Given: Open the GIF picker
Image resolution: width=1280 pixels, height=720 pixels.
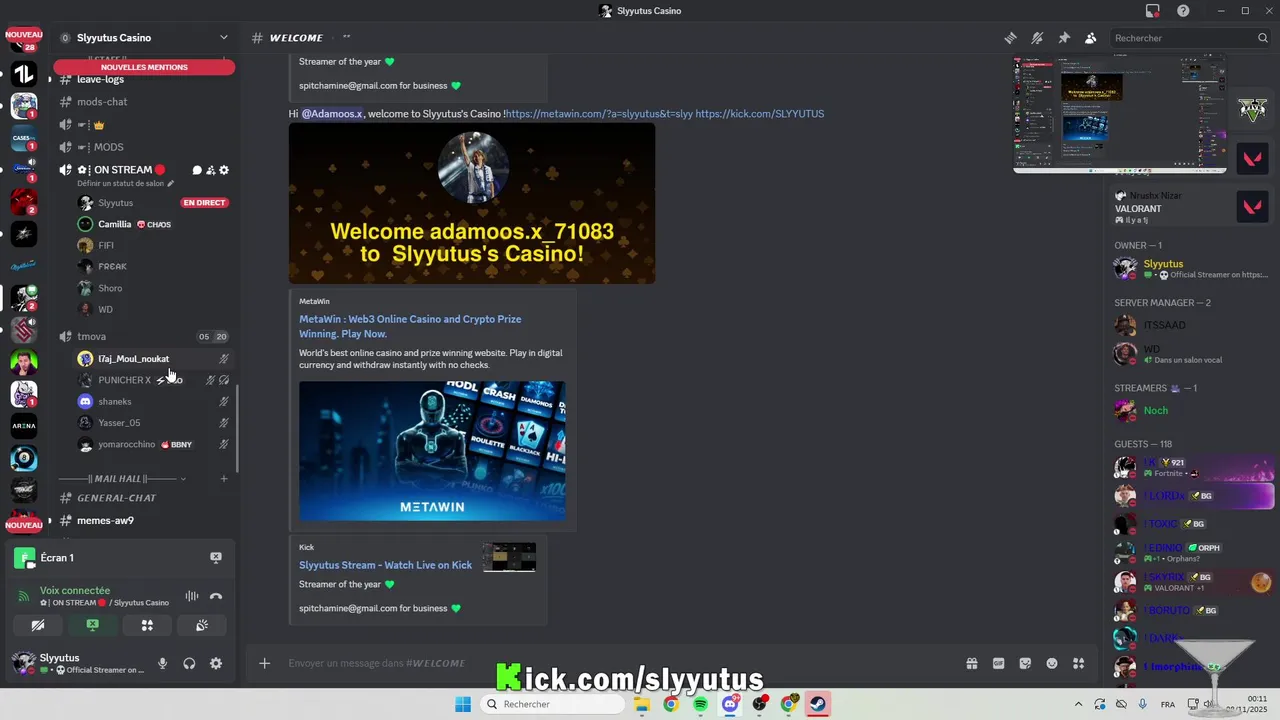Looking at the screenshot, I should [x=998, y=663].
